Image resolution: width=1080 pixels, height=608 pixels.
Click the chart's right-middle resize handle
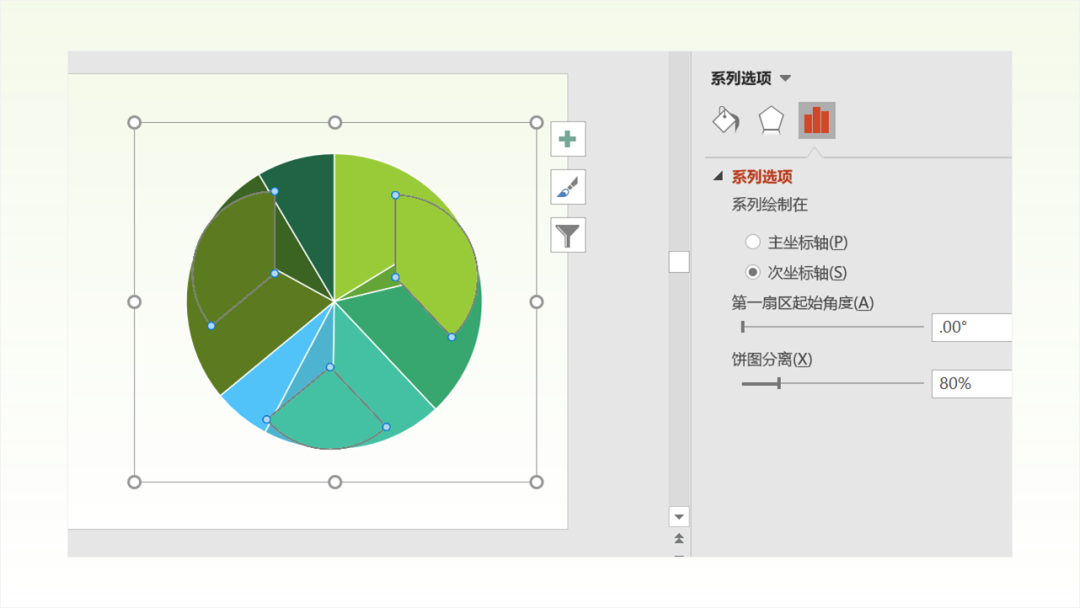[537, 302]
